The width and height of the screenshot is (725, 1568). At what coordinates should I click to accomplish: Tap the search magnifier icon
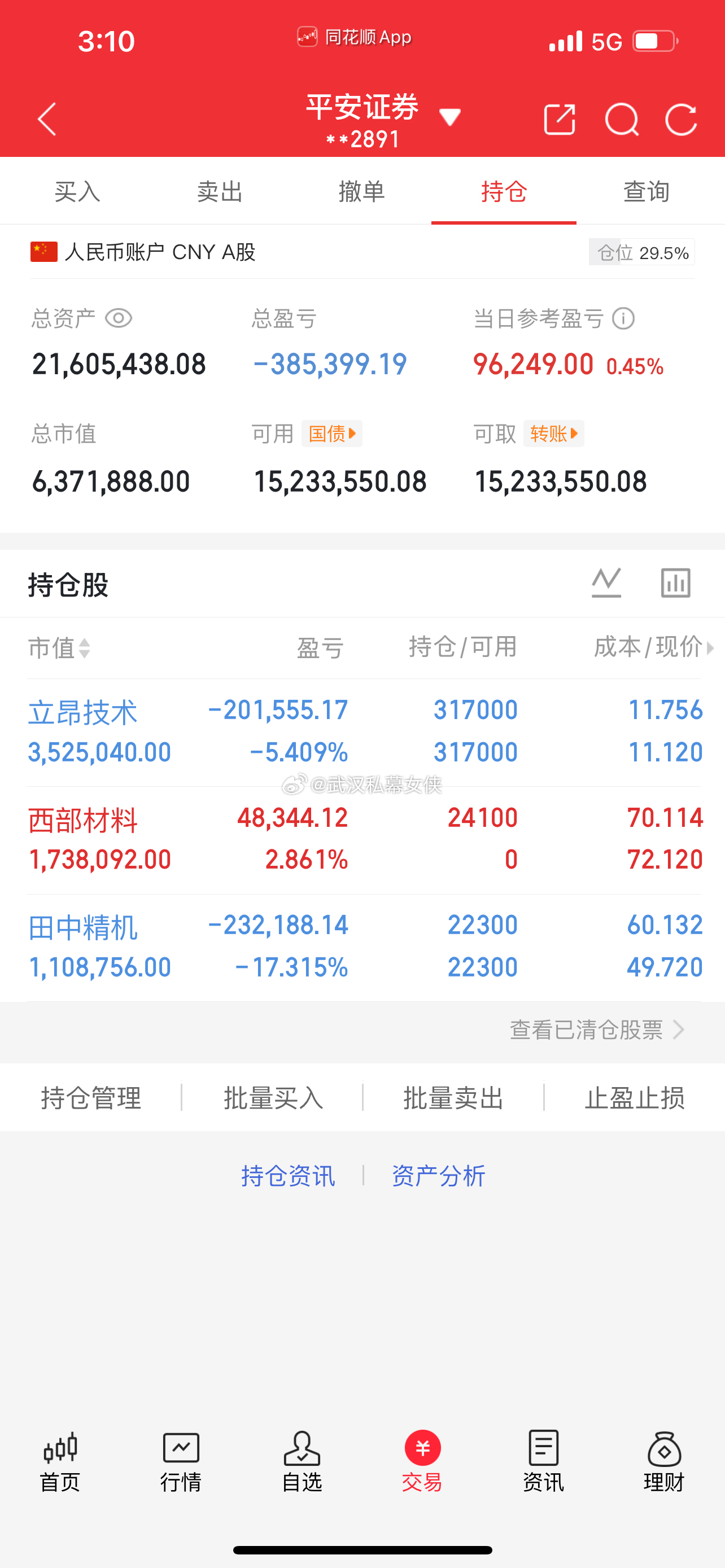coord(622,119)
